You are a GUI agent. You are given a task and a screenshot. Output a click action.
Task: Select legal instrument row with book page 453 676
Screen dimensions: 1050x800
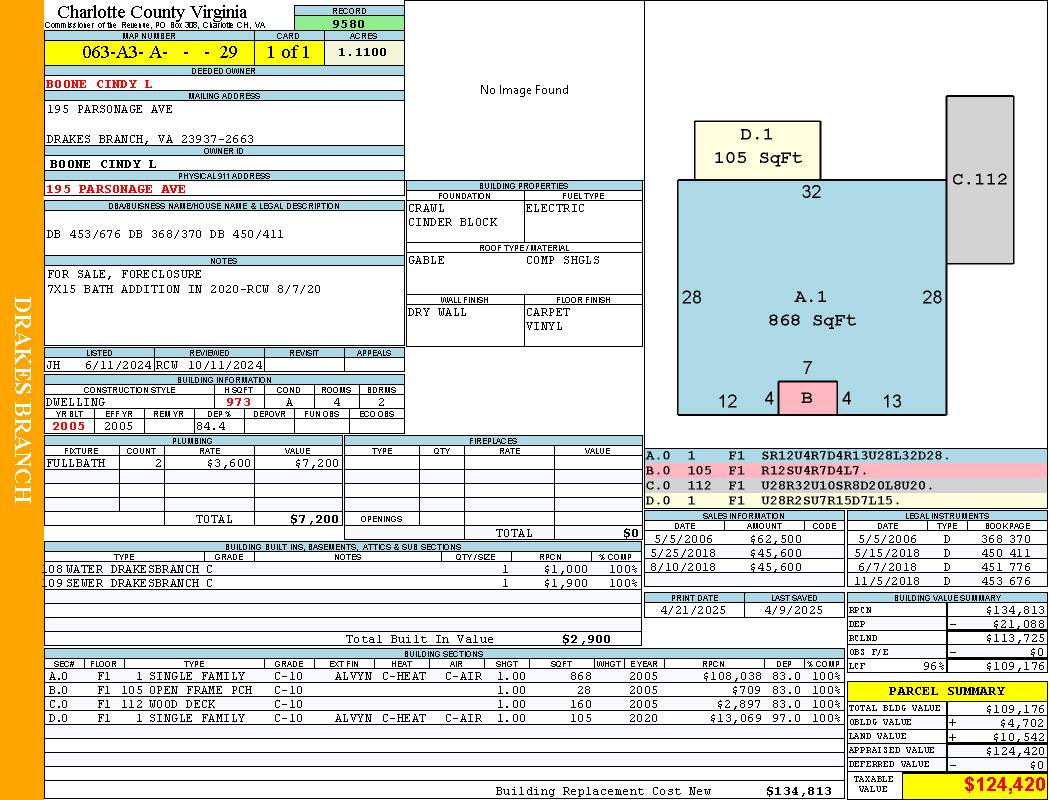click(946, 581)
